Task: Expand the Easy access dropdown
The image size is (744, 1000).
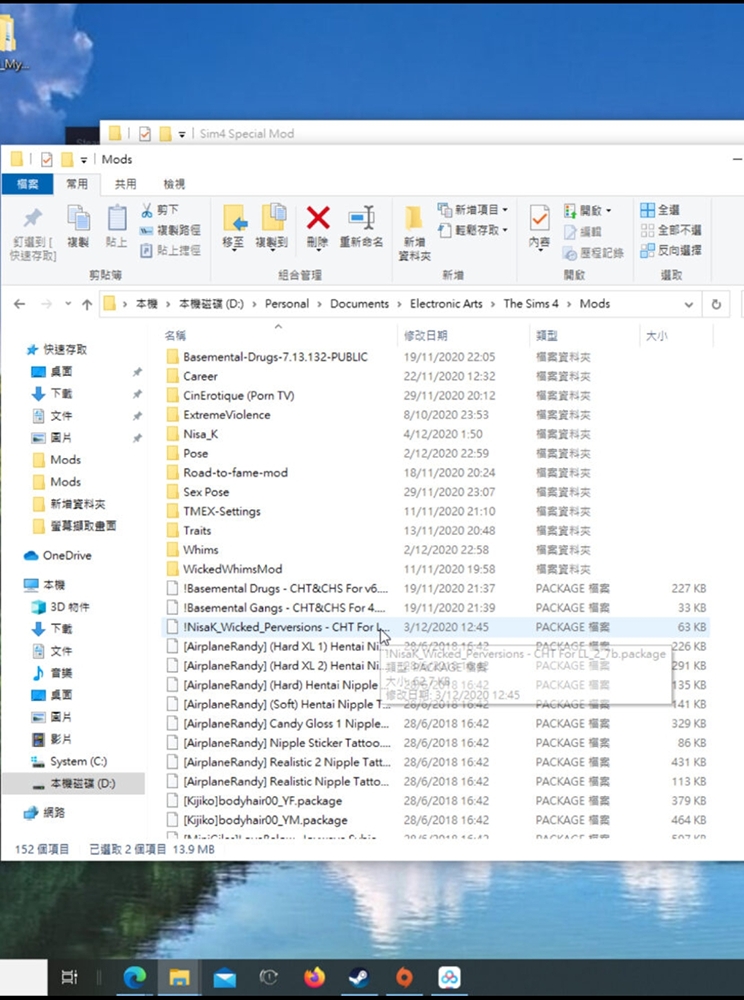Action: pos(505,230)
